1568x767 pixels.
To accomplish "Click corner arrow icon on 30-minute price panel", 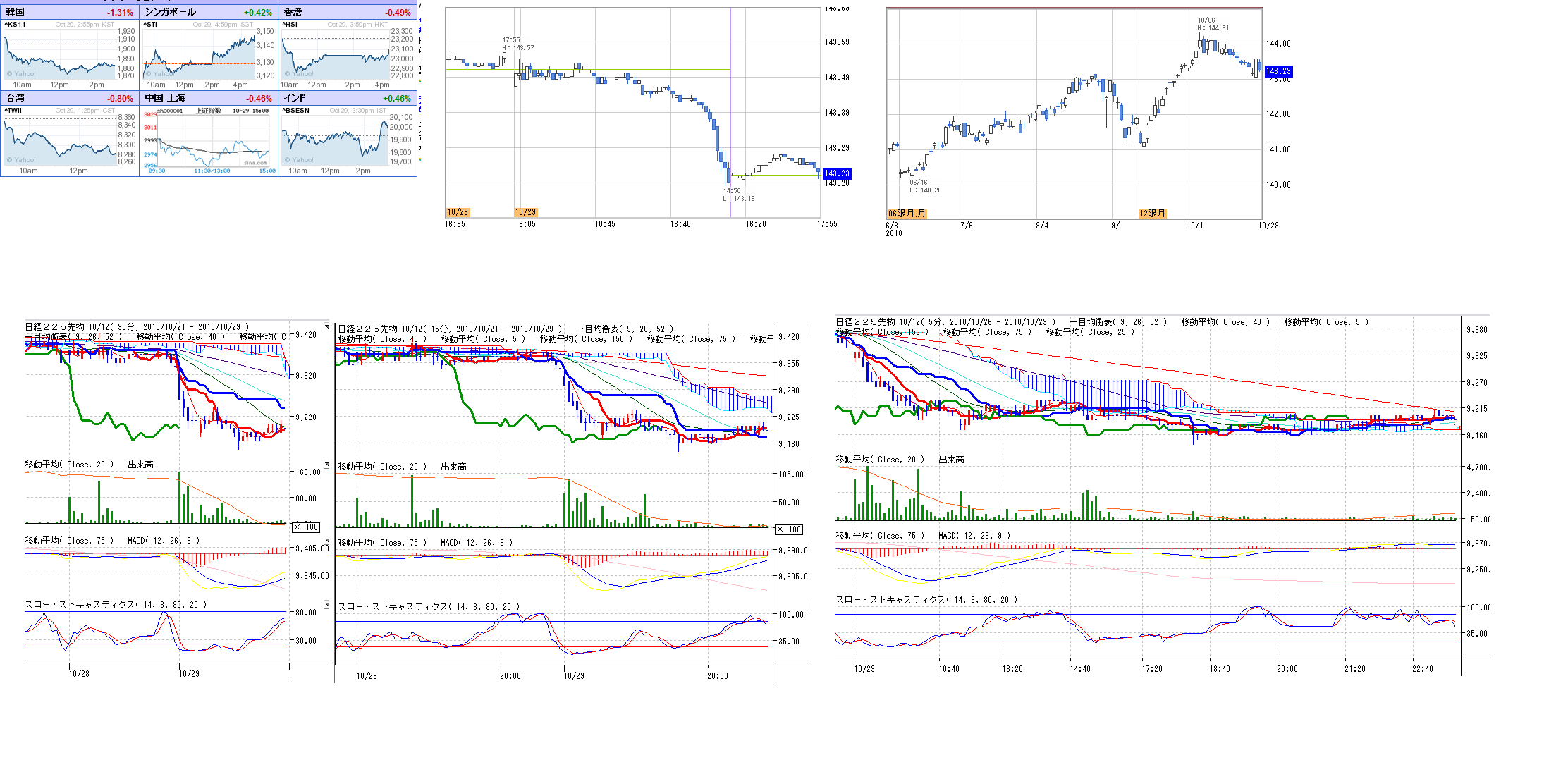I will click(x=326, y=327).
